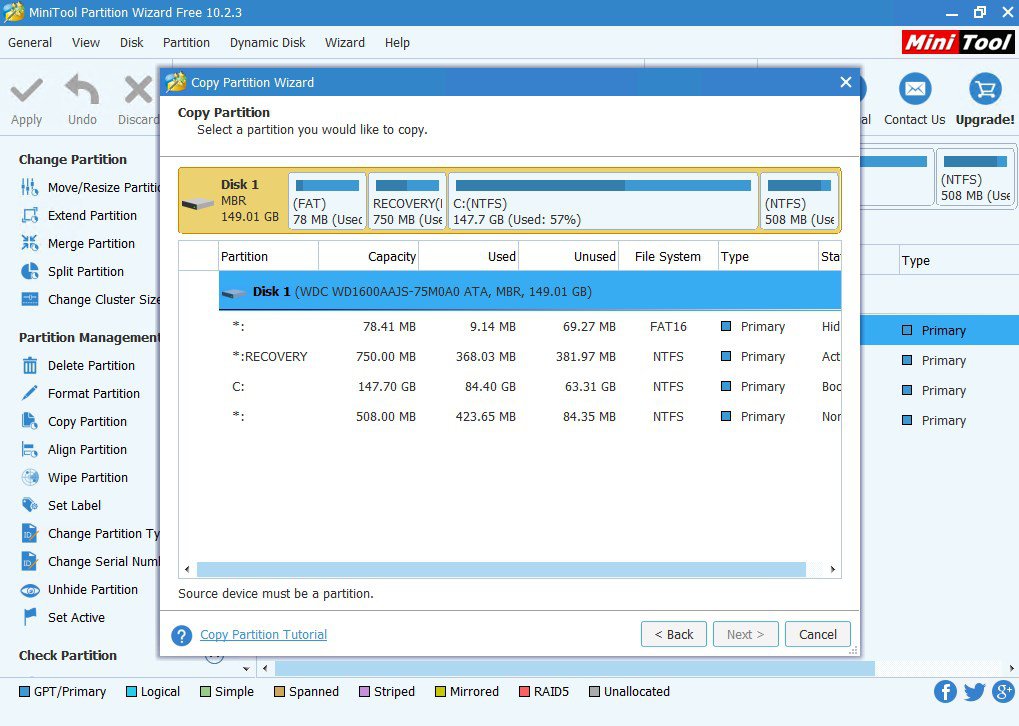This screenshot has height=726, width=1019.
Task: Click Unhide Partition eye icon
Action: [x=29, y=590]
